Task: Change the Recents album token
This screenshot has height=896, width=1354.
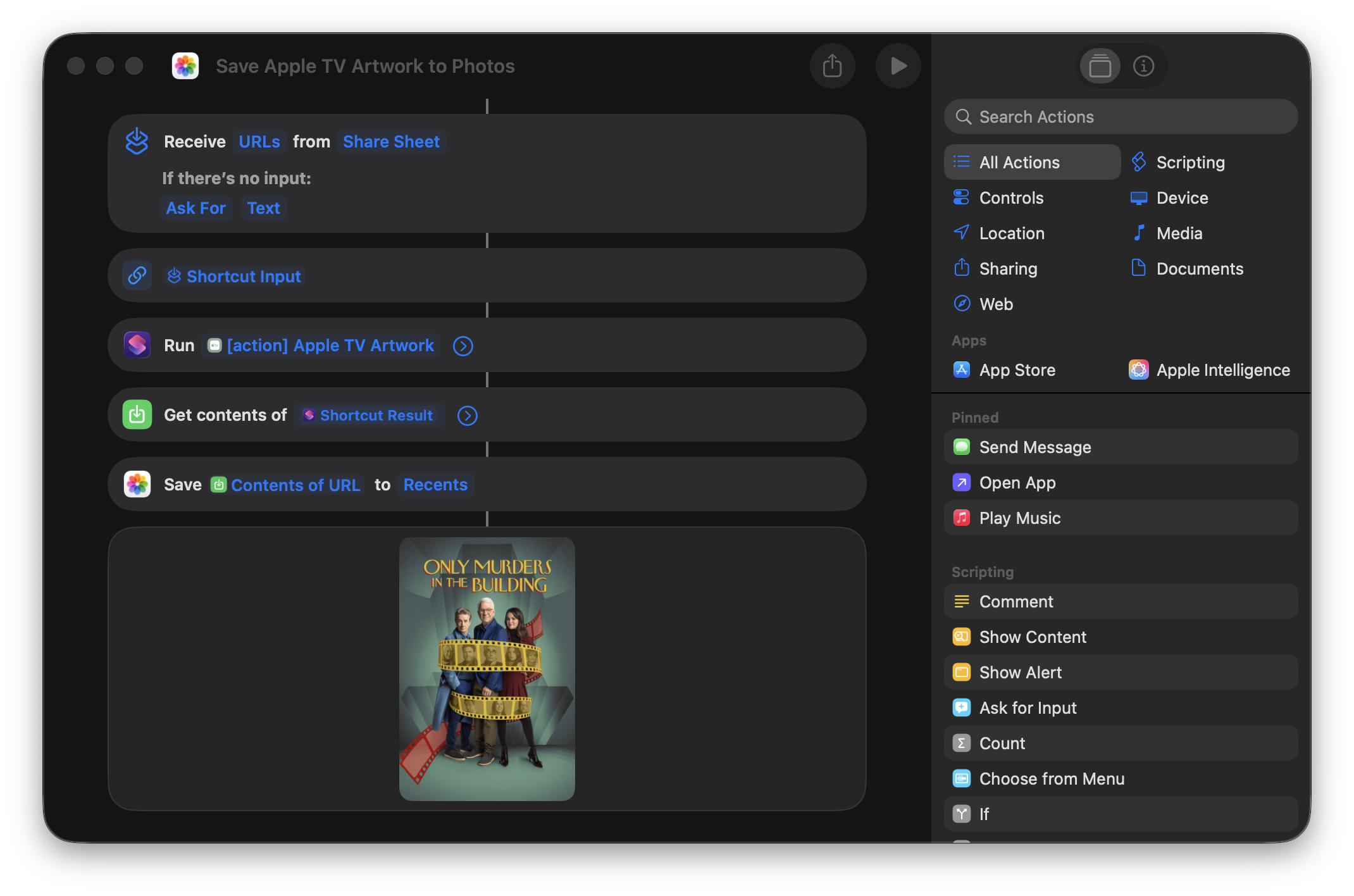Action: [x=435, y=485]
